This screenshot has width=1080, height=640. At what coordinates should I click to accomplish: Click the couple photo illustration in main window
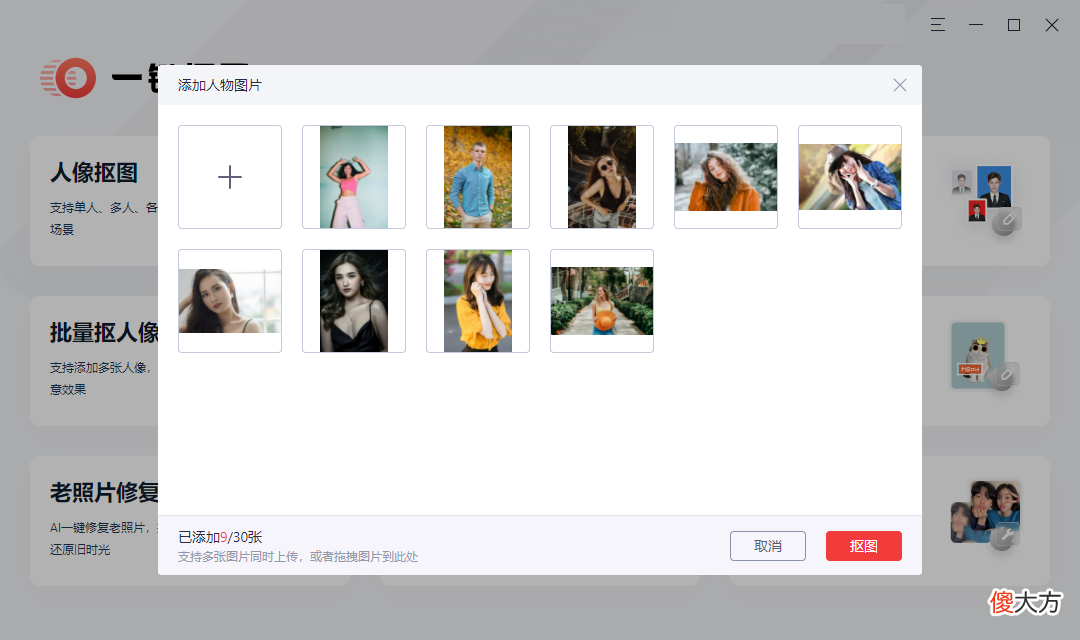[985, 514]
